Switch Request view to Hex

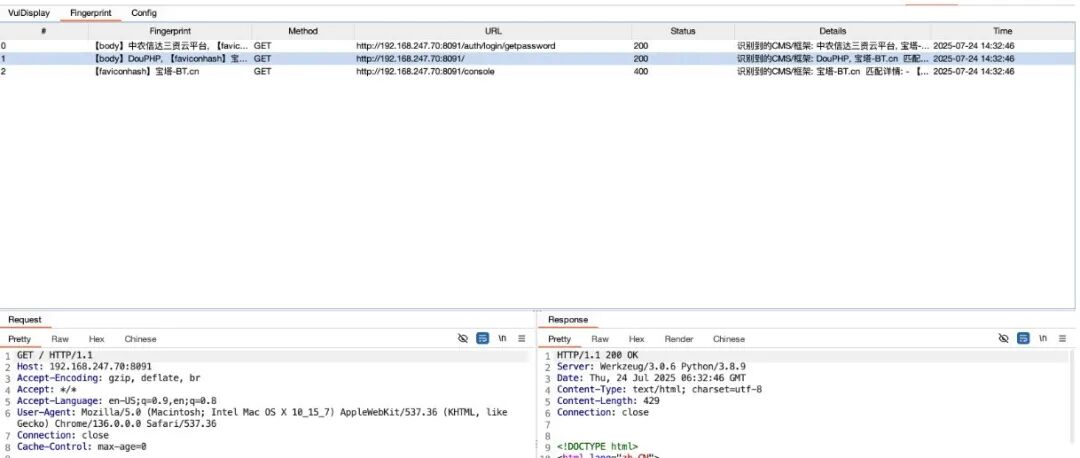(96, 339)
